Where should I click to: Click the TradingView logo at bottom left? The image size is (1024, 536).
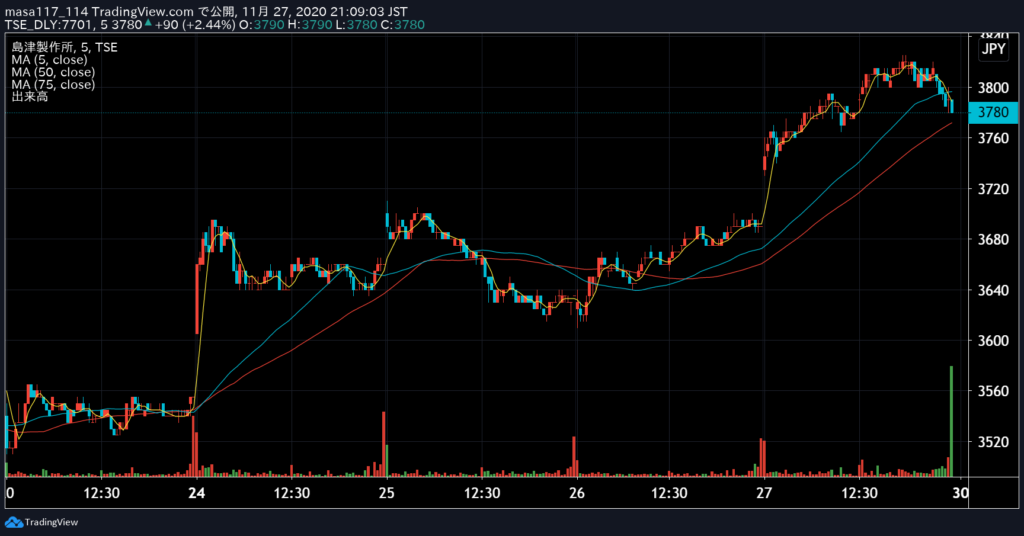pos(41,522)
